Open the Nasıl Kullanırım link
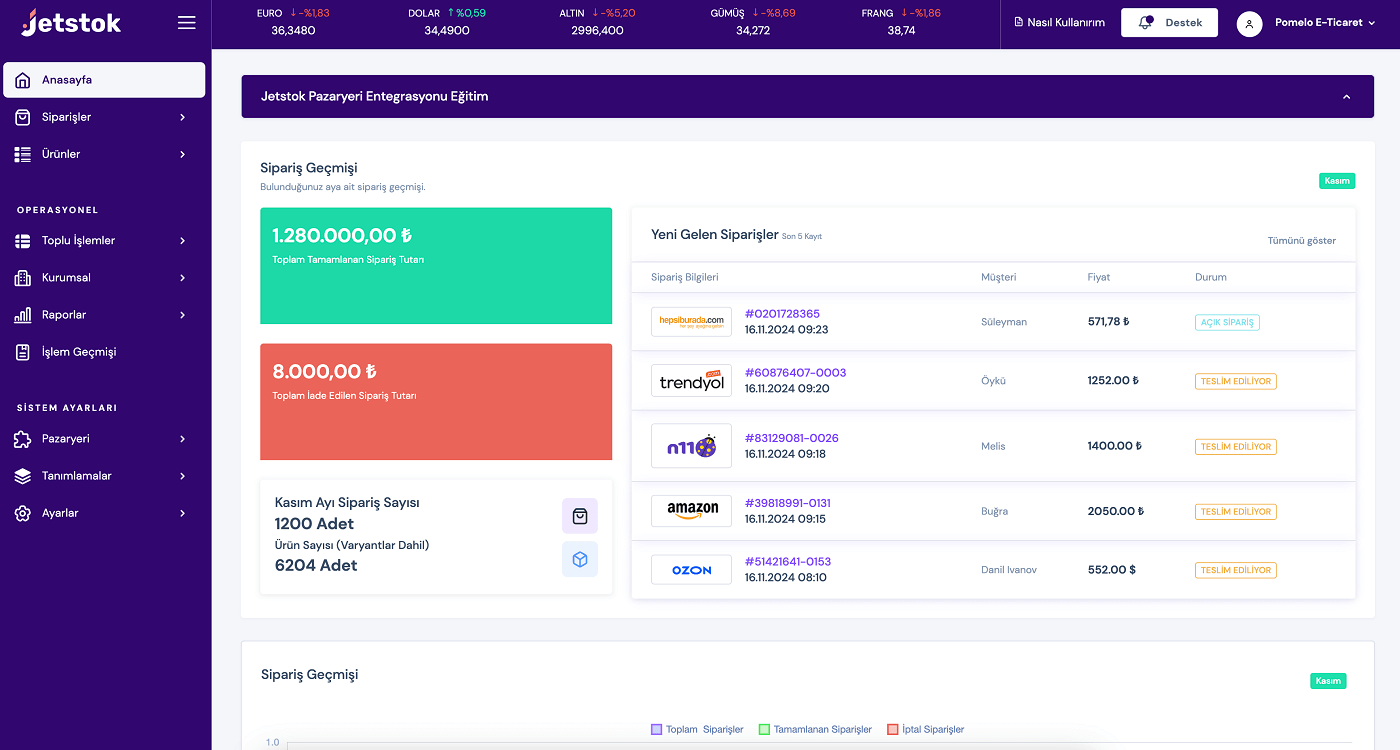 point(1059,22)
